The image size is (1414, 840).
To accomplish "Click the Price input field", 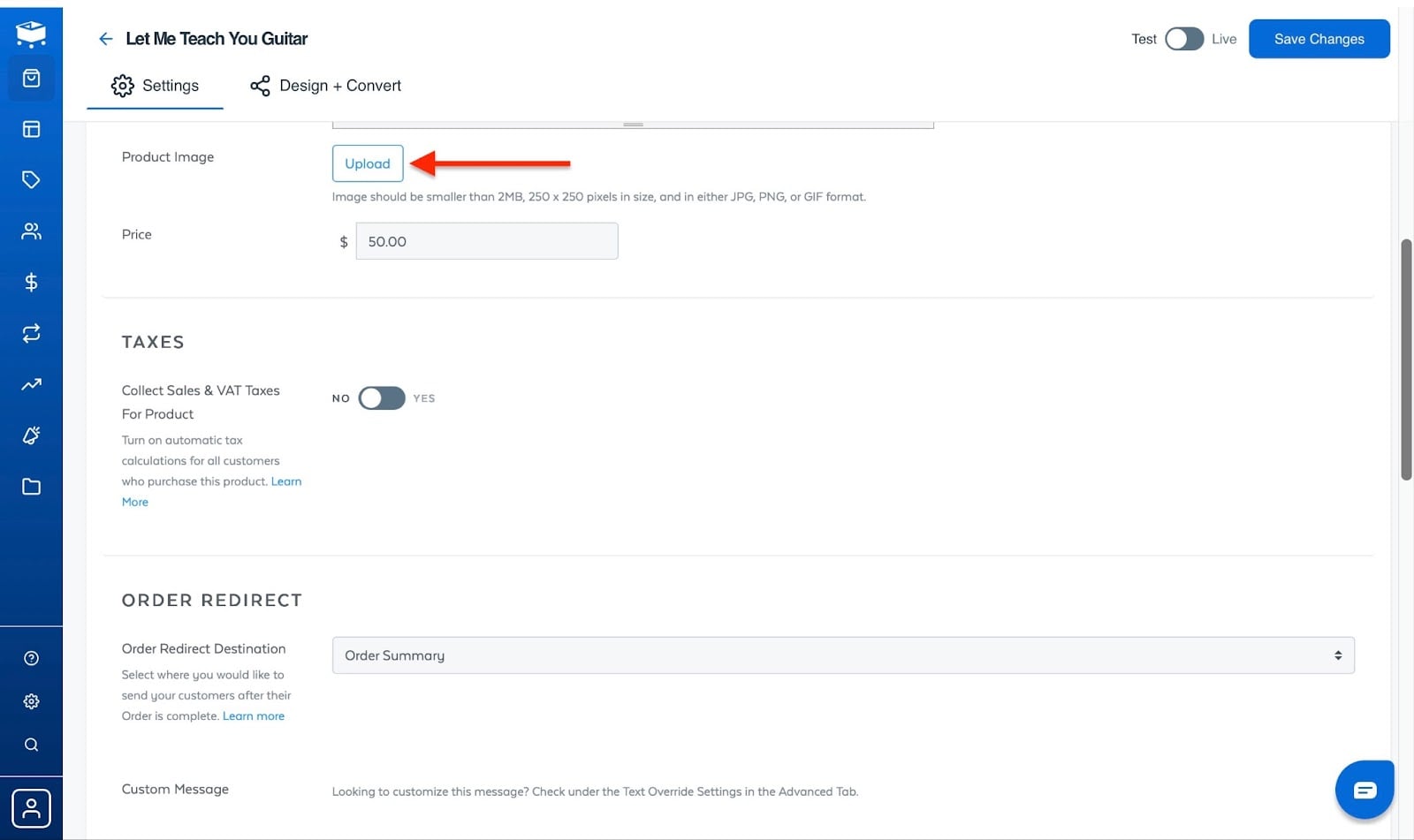I will 487,241.
